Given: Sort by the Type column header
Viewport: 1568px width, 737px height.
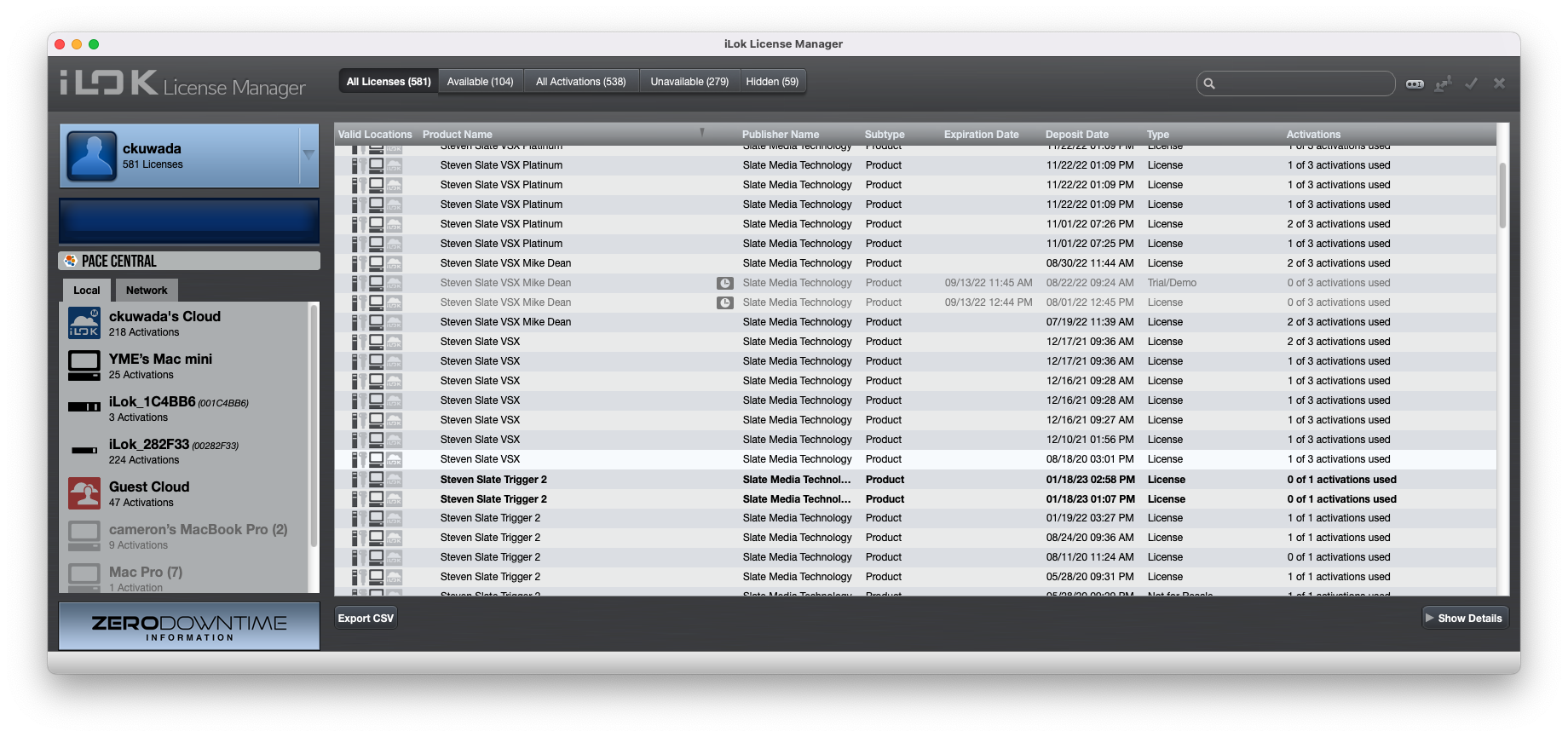Looking at the screenshot, I should (1158, 135).
